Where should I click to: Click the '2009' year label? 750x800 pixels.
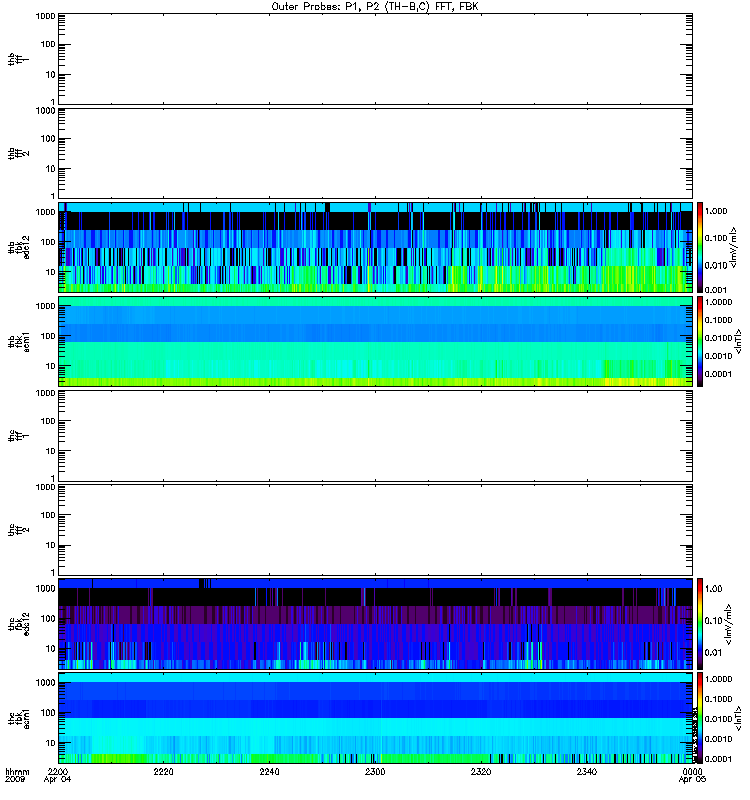click(13, 779)
